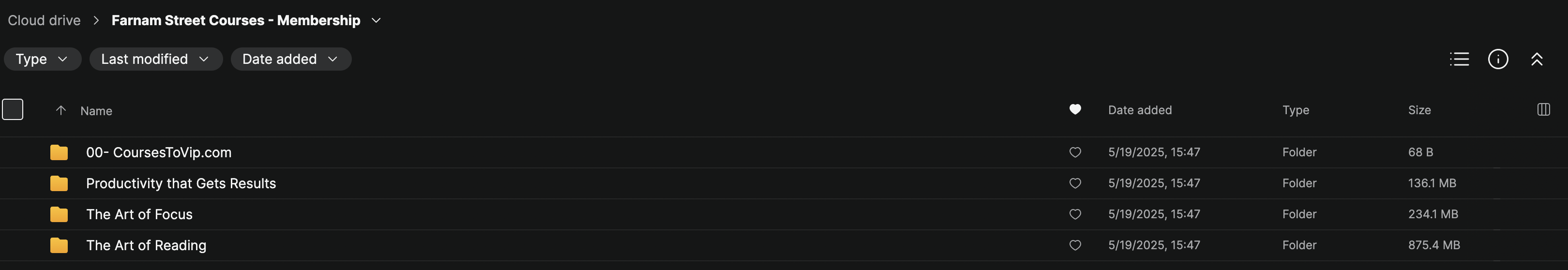Click the favorites heart column header
Image resolution: width=1568 pixels, height=270 pixels.
point(1075,109)
